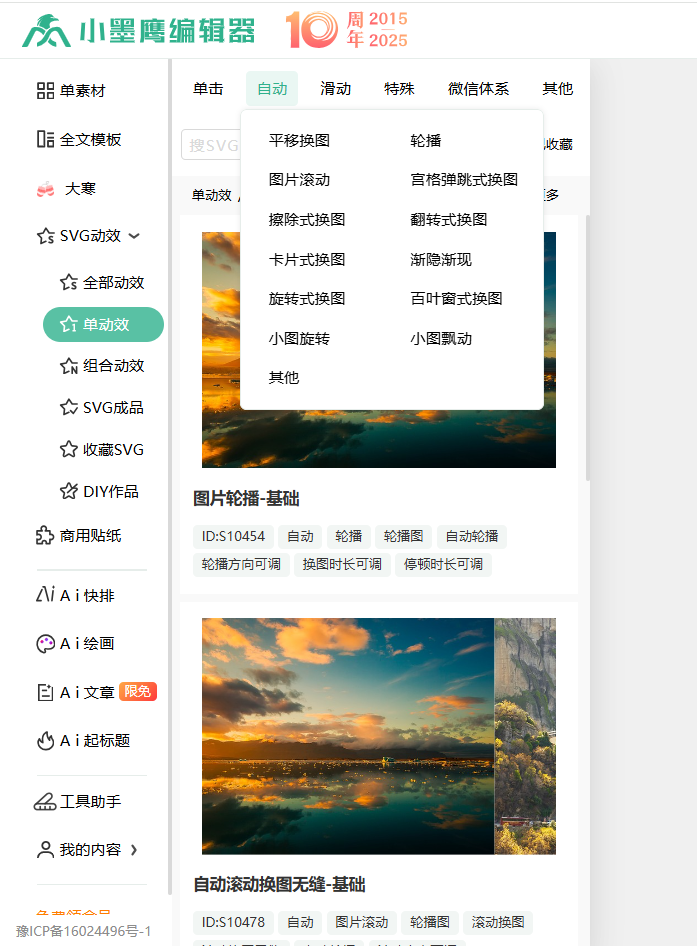
Task: Click the star icon beside 收藏SVG
Action: coord(69,449)
